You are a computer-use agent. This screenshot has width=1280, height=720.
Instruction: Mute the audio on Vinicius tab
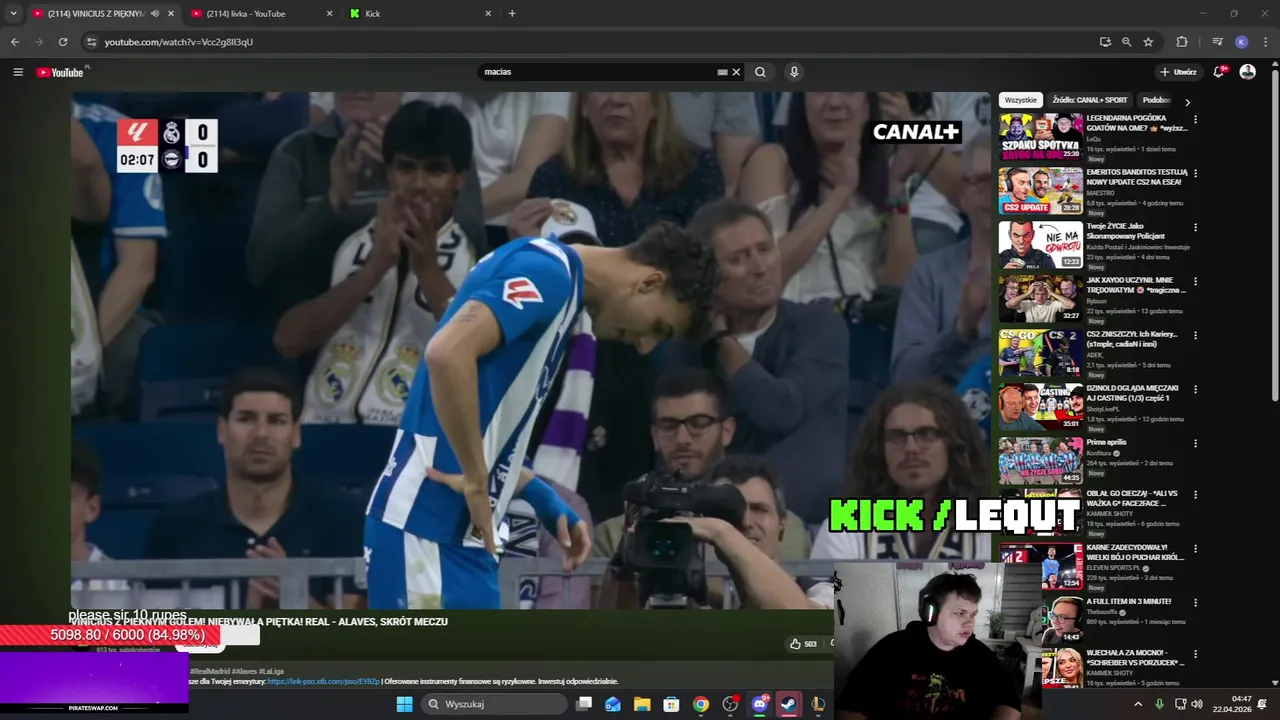[x=154, y=13]
